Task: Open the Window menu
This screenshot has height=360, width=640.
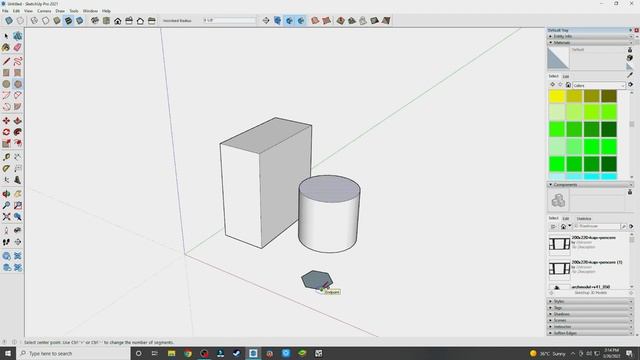Action: 90,11
